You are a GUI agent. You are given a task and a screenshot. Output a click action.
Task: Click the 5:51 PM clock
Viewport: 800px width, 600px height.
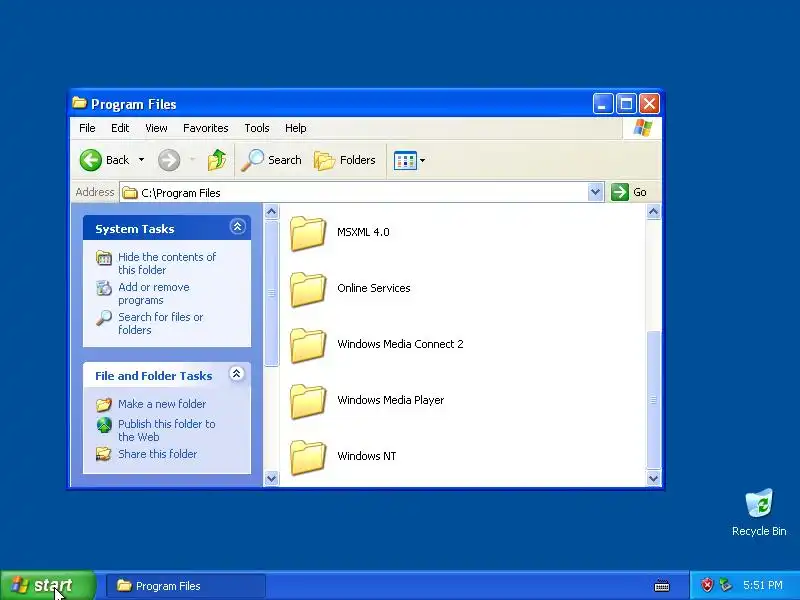click(763, 585)
